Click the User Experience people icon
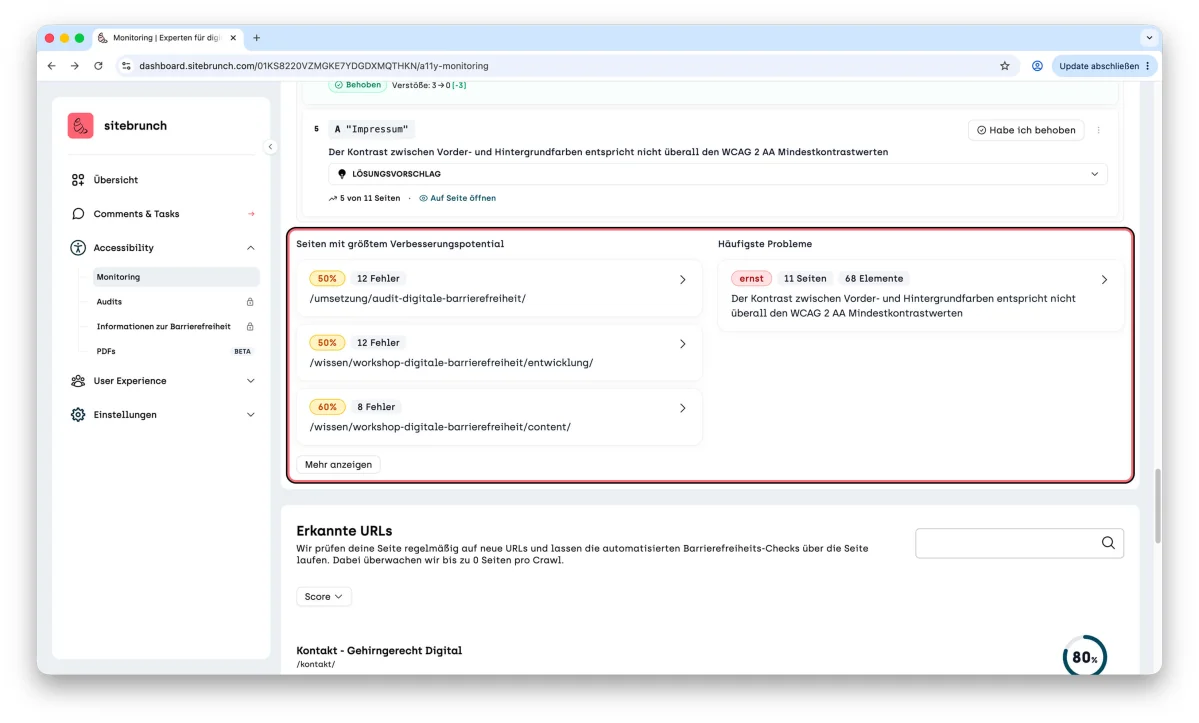This screenshot has height=723, width=1199. pyautogui.click(x=78, y=381)
